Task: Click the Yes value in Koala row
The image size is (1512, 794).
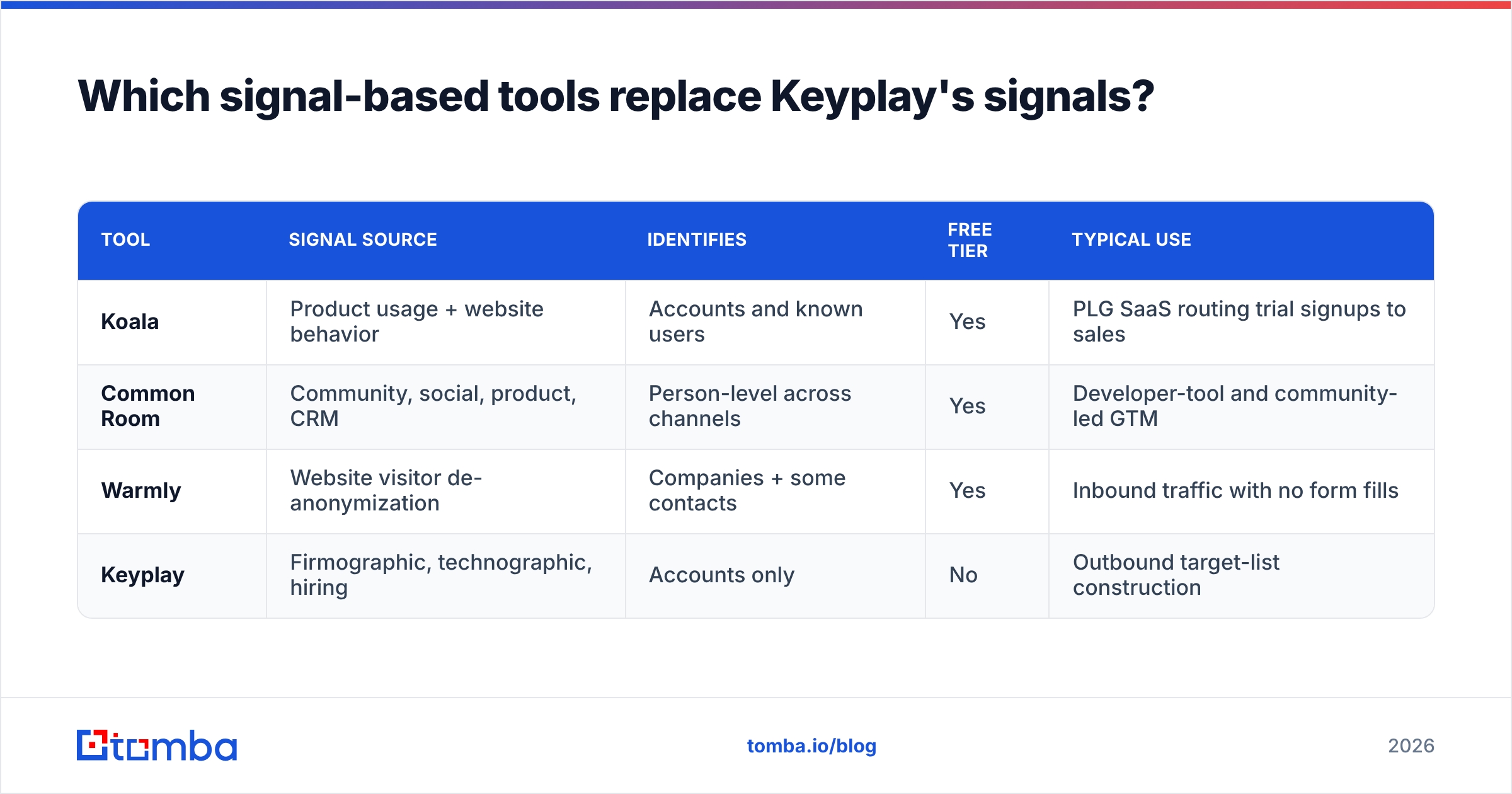Action: [x=967, y=322]
